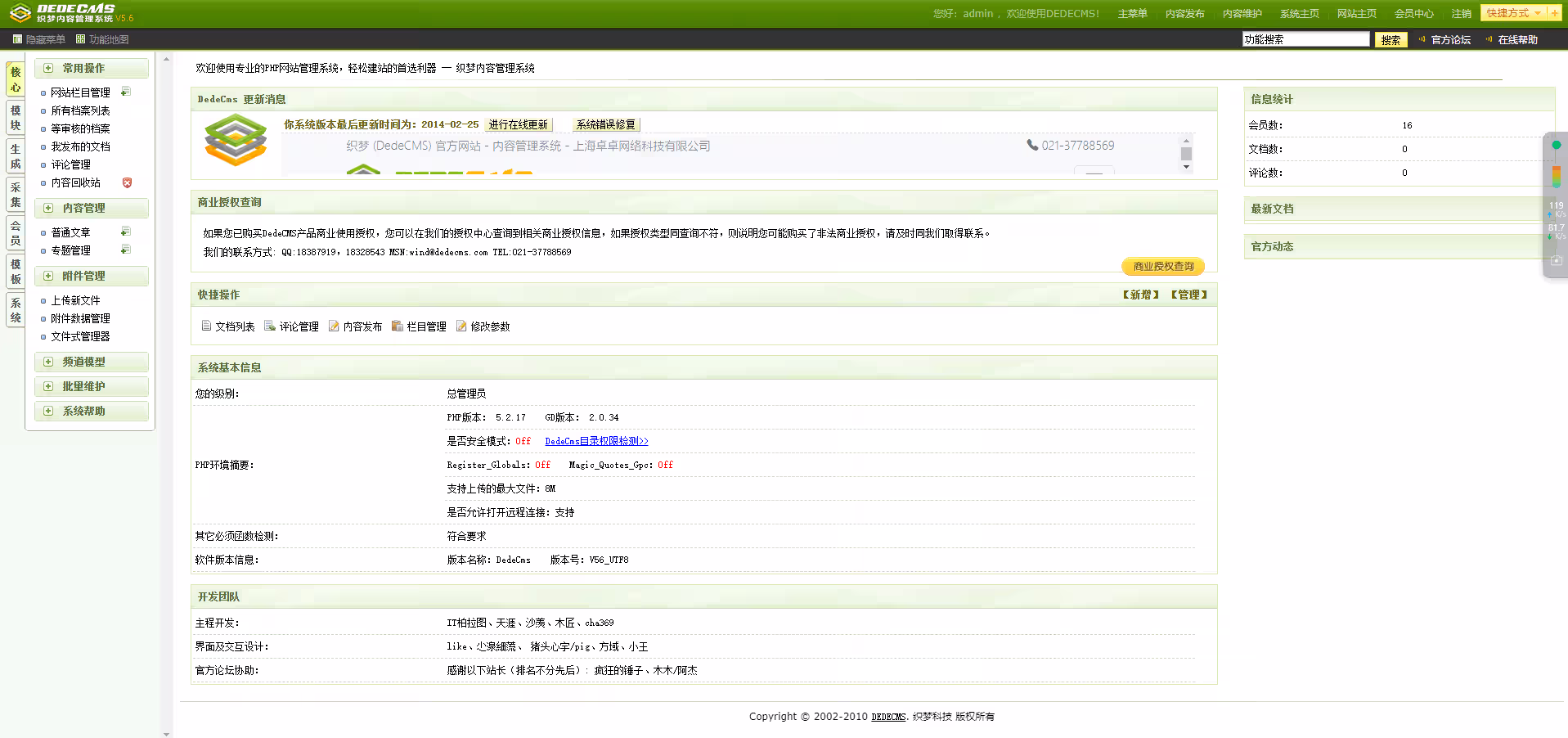Image resolution: width=1568 pixels, height=738 pixels.
Task: Click the add icon beside 网站栏目管理
Action: pos(125,92)
